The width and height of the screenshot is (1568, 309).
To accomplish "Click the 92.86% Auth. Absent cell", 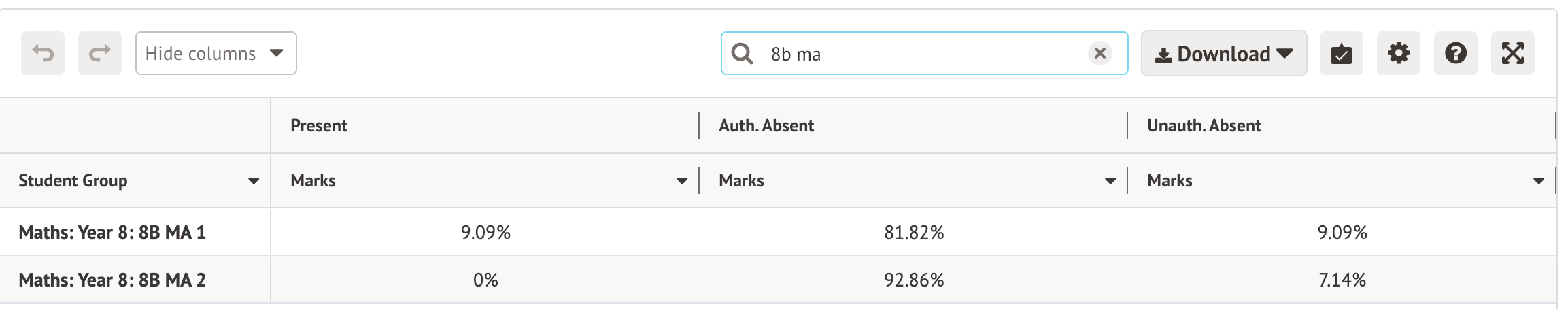I will (x=914, y=280).
